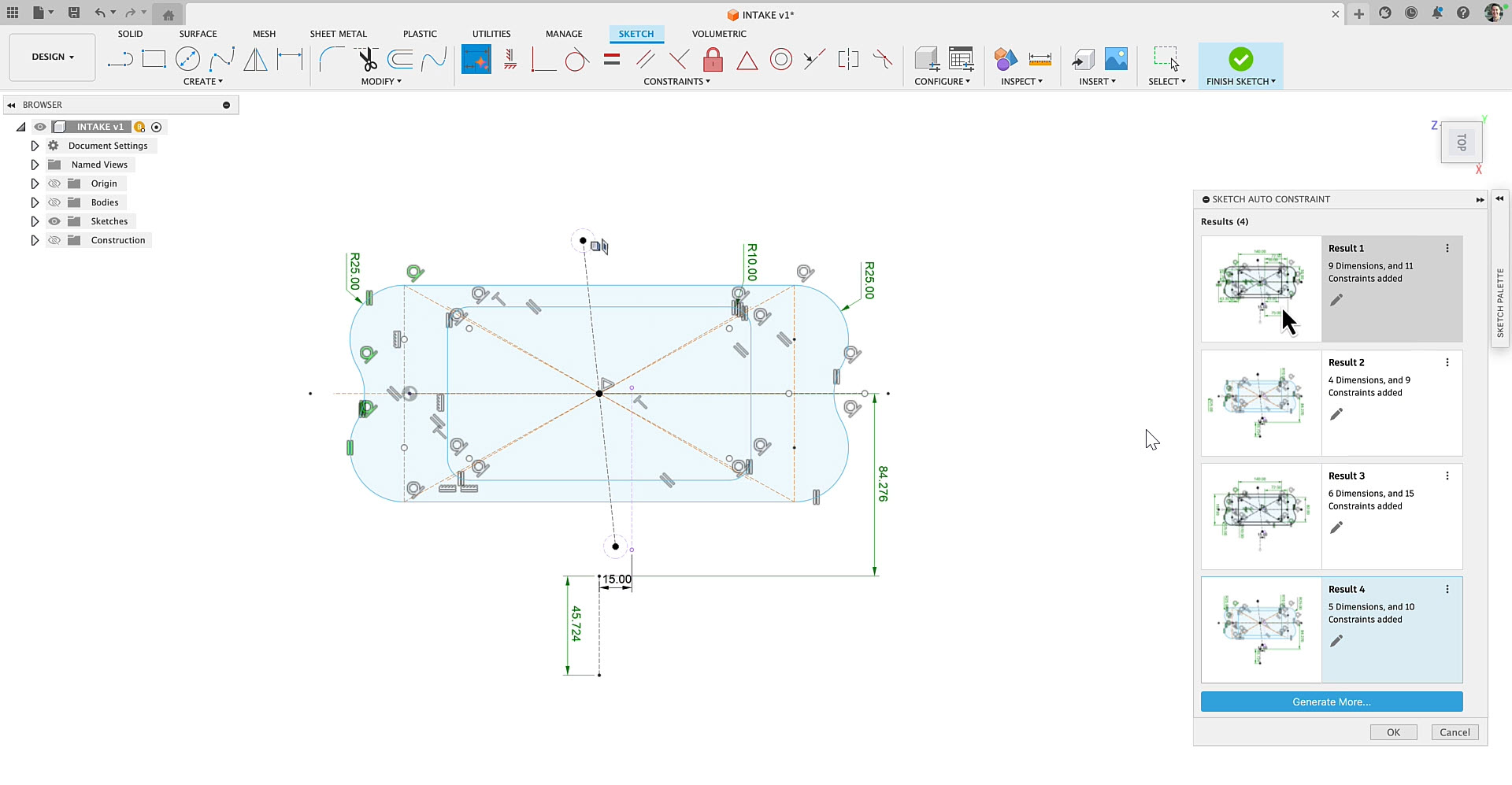The width and height of the screenshot is (1512, 785).
Task: Toggle visibility of Origin folder
Action: tap(54, 183)
